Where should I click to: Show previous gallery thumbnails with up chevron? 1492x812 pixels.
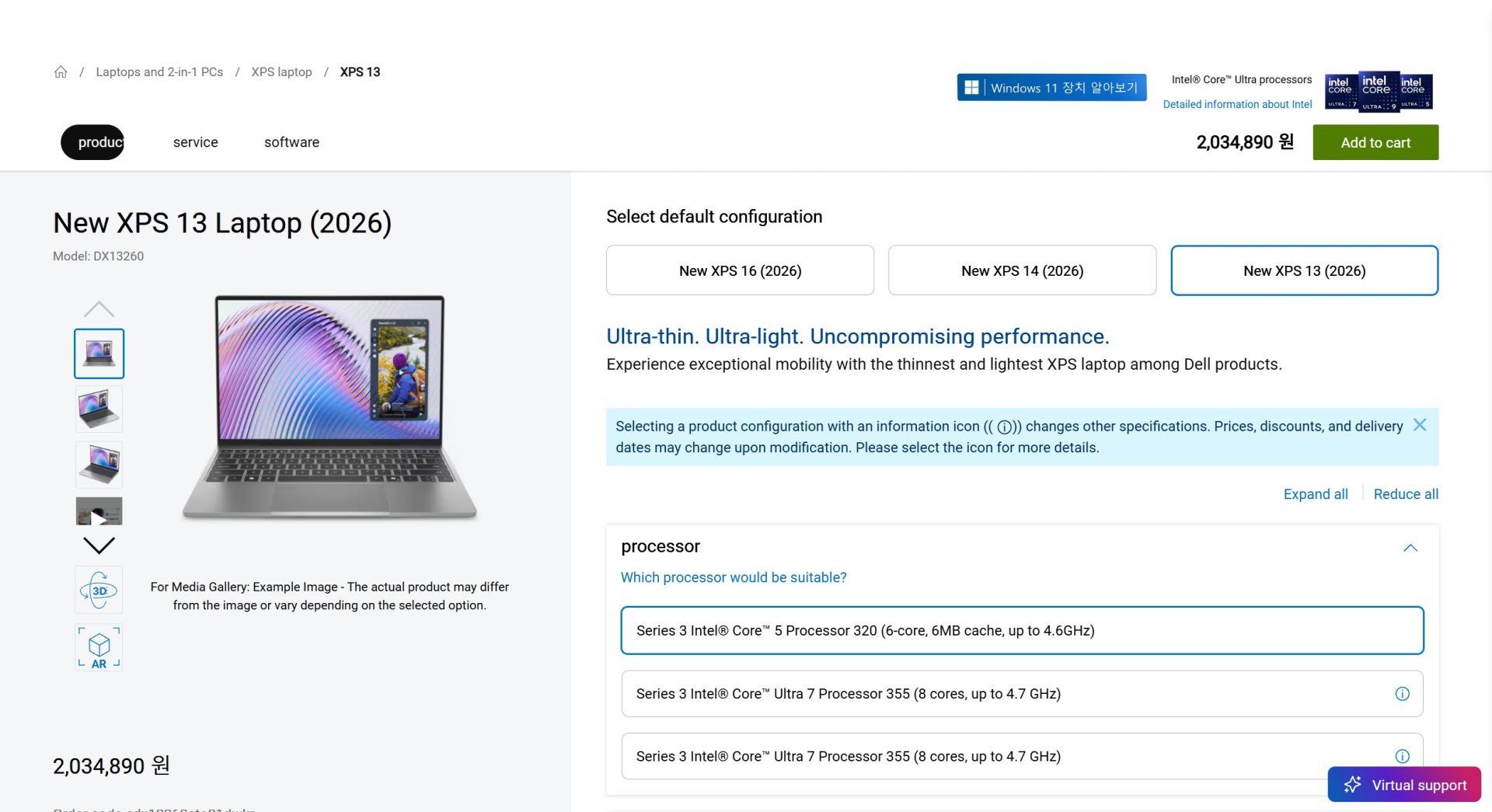click(99, 309)
